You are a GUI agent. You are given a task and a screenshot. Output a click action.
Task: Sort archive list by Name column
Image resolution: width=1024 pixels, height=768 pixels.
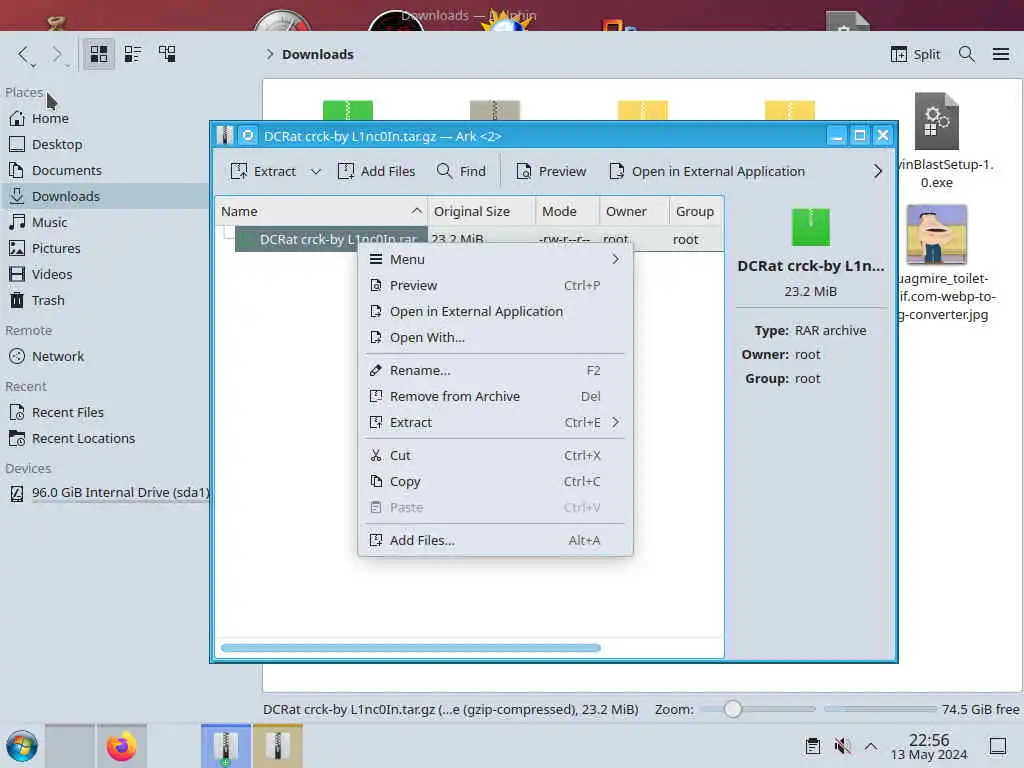coord(321,212)
